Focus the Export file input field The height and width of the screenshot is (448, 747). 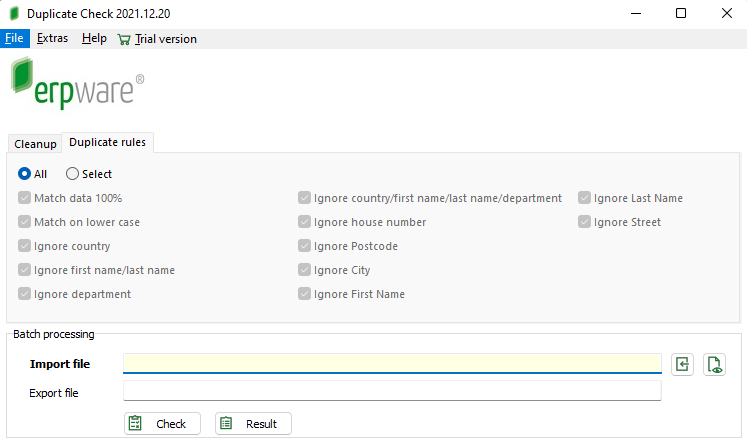point(392,391)
